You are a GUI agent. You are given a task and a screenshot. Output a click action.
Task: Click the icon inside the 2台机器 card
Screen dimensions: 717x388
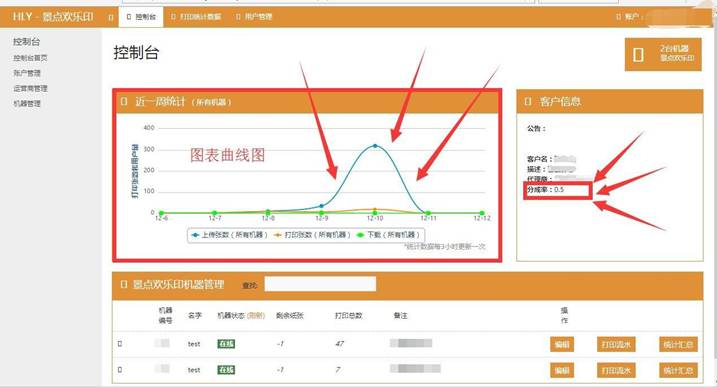(x=638, y=55)
